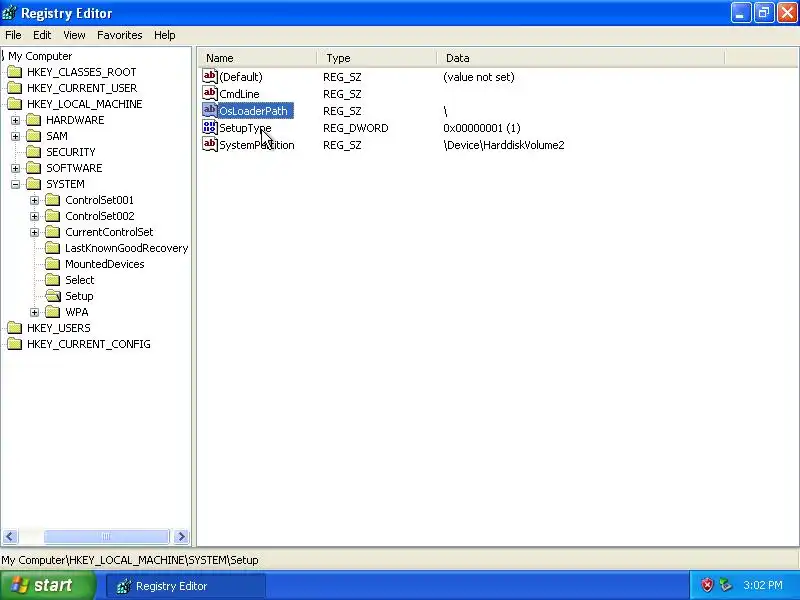Collapse the SYSTEM key
This screenshot has width=800, height=600.
click(15, 184)
